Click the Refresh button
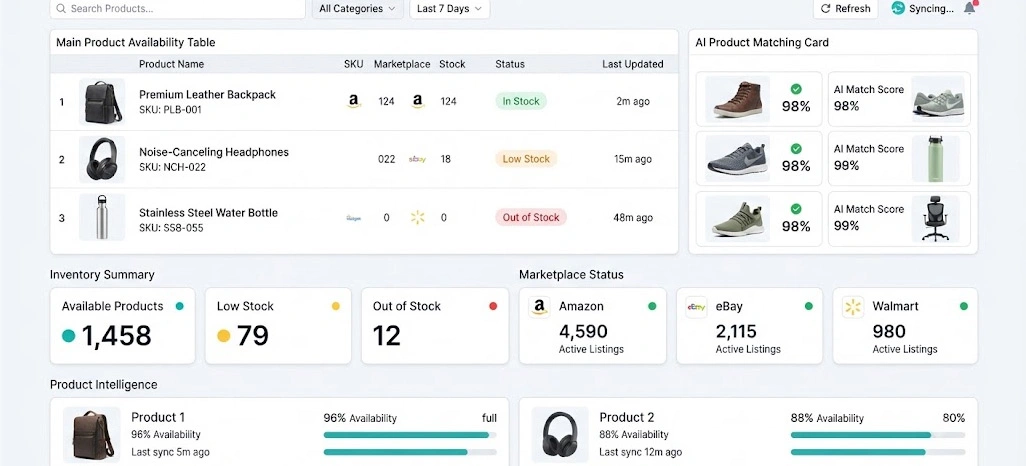This screenshot has height=466, width=1026. 845,9
